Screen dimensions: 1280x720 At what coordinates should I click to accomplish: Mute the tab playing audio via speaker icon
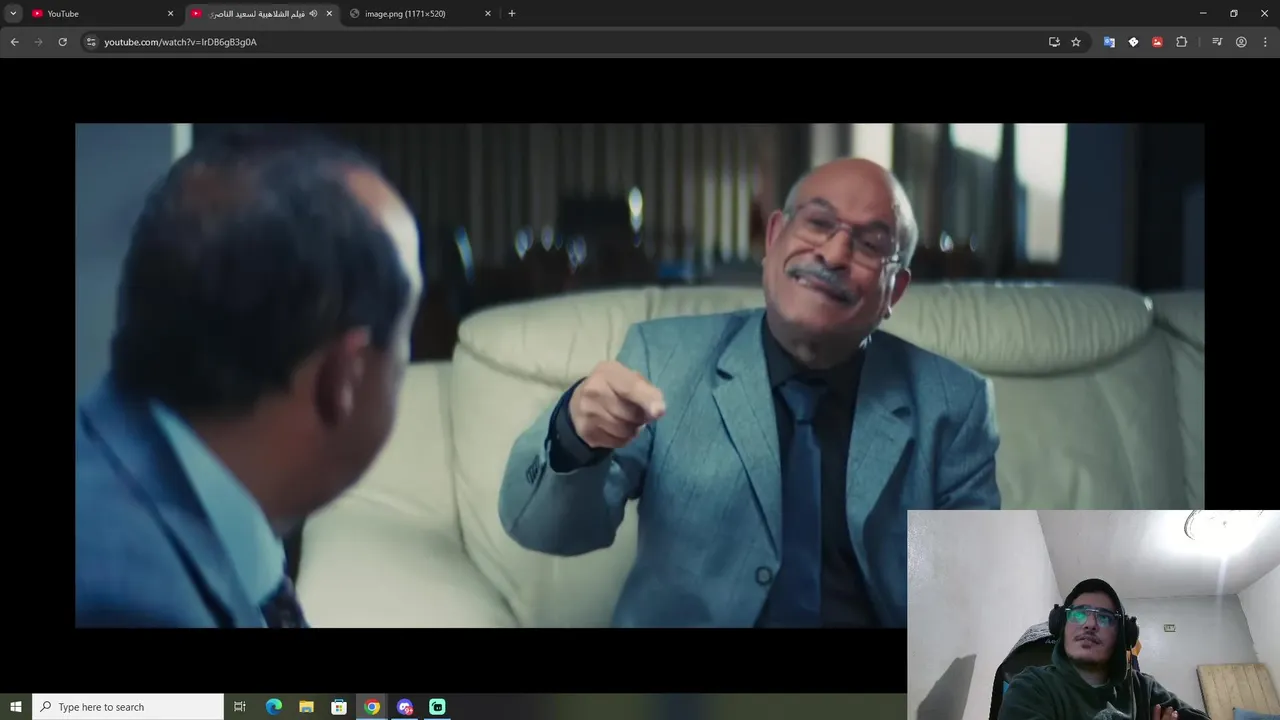pyautogui.click(x=313, y=13)
